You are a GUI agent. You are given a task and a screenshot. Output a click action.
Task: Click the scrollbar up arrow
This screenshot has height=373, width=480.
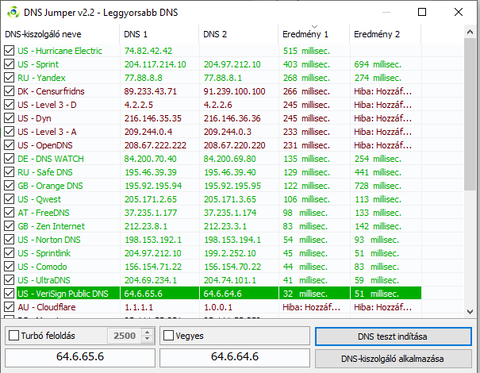[470, 32]
